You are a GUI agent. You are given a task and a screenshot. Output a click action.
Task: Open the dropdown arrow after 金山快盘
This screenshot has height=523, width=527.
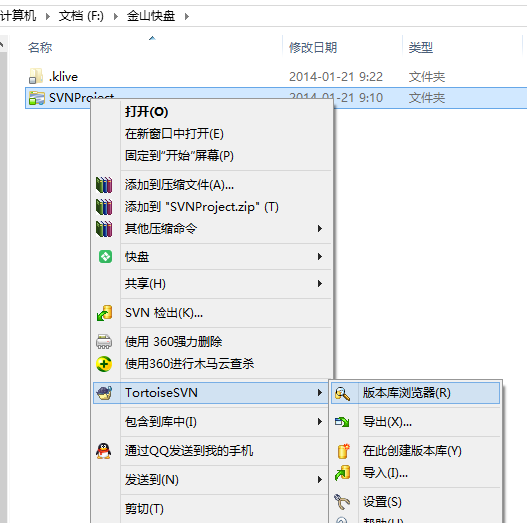coord(187,16)
